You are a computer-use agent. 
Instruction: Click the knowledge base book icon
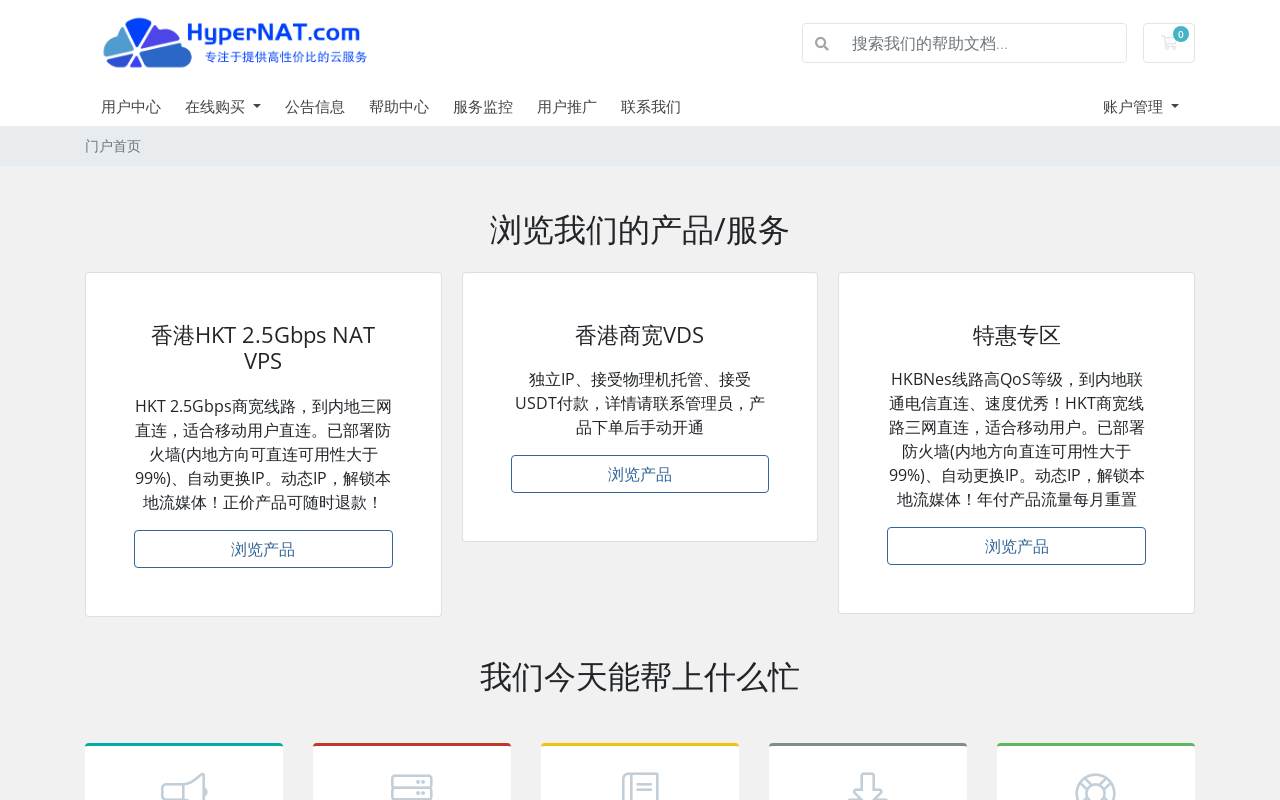pos(640,786)
